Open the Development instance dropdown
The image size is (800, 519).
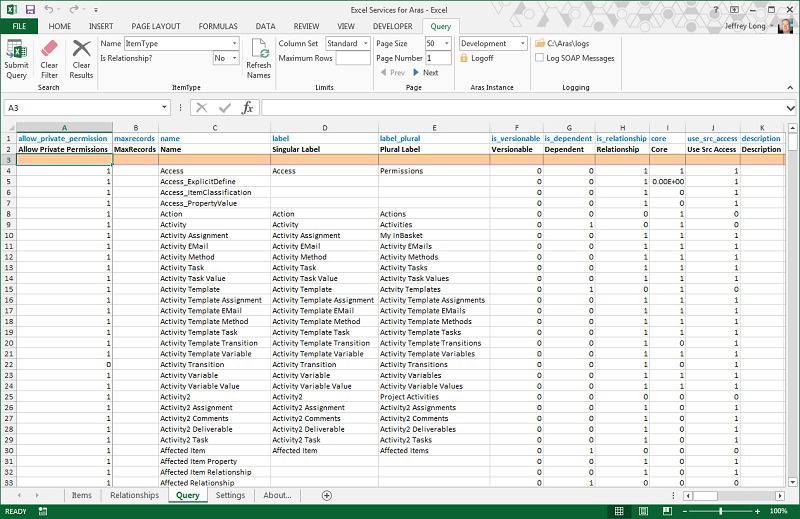click(522, 43)
